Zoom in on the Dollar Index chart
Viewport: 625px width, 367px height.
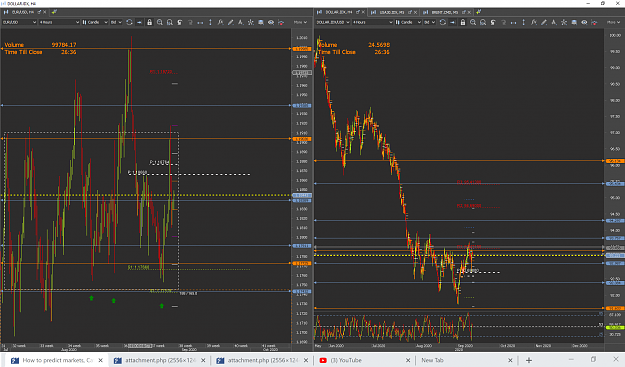(x=473, y=22)
